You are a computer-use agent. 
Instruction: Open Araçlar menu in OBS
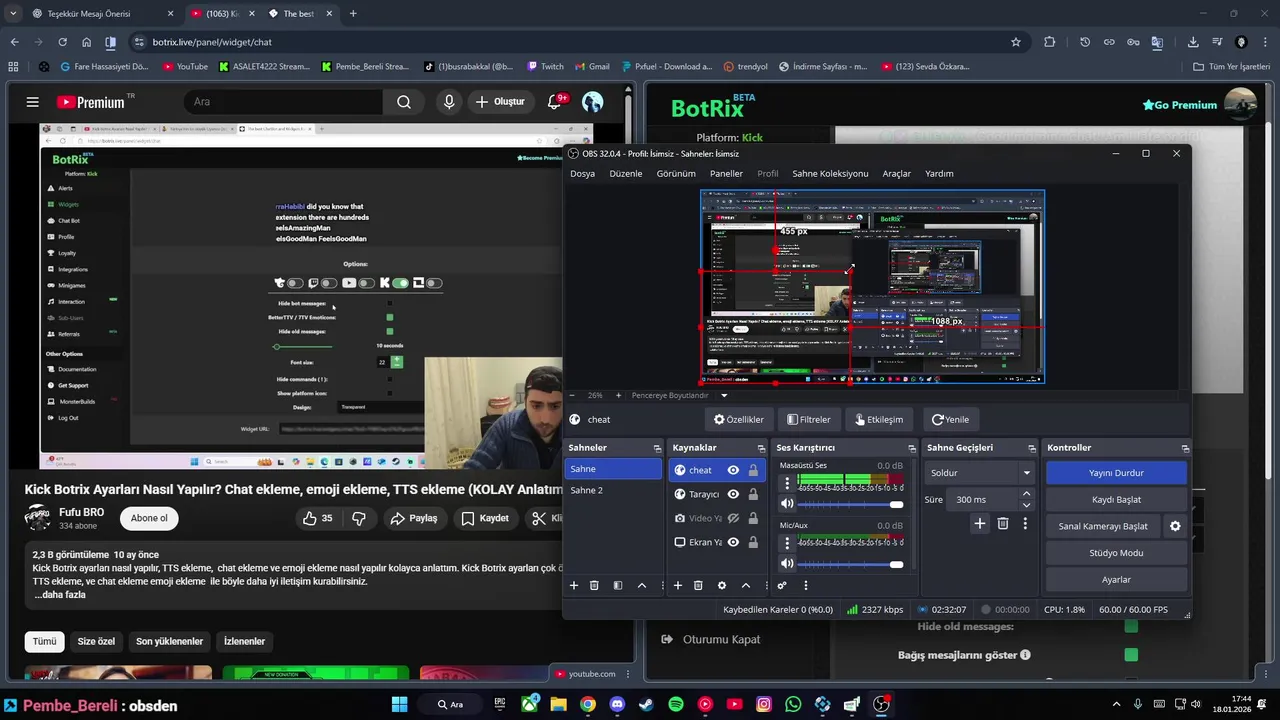click(x=897, y=174)
